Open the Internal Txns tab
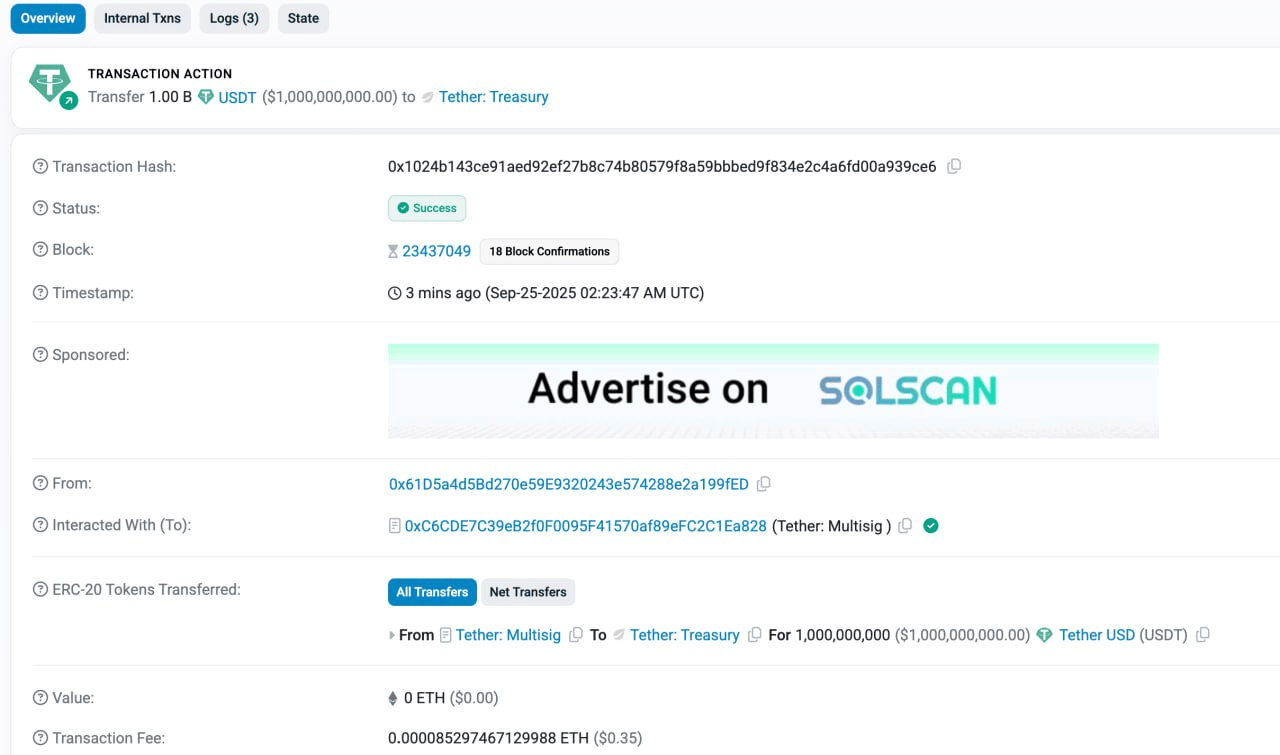The width and height of the screenshot is (1280, 755). [142, 18]
